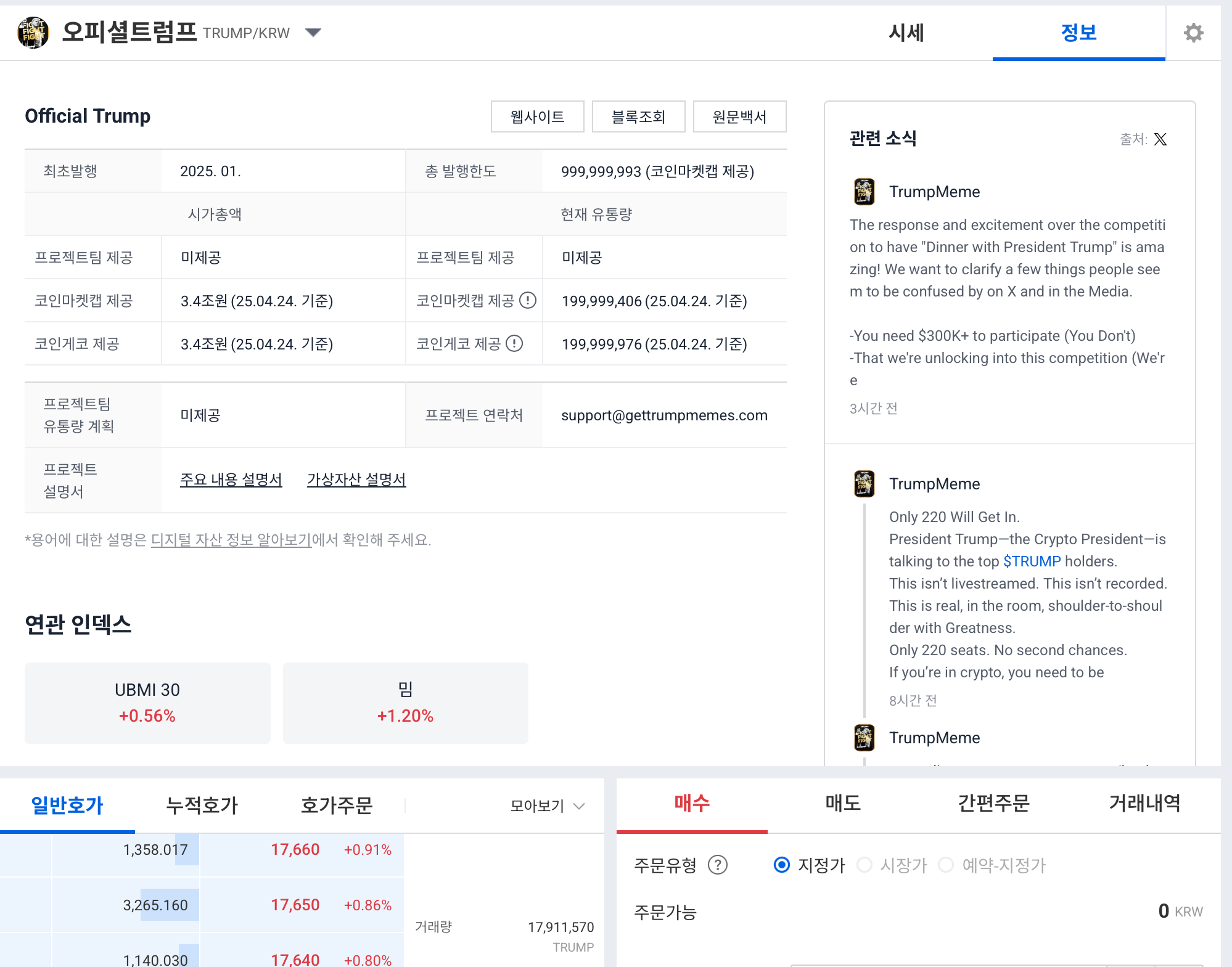Follow the 디지털 자산 정보 알아보기 link
Viewport: 1232px width, 967px height.
(x=231, y=540)
